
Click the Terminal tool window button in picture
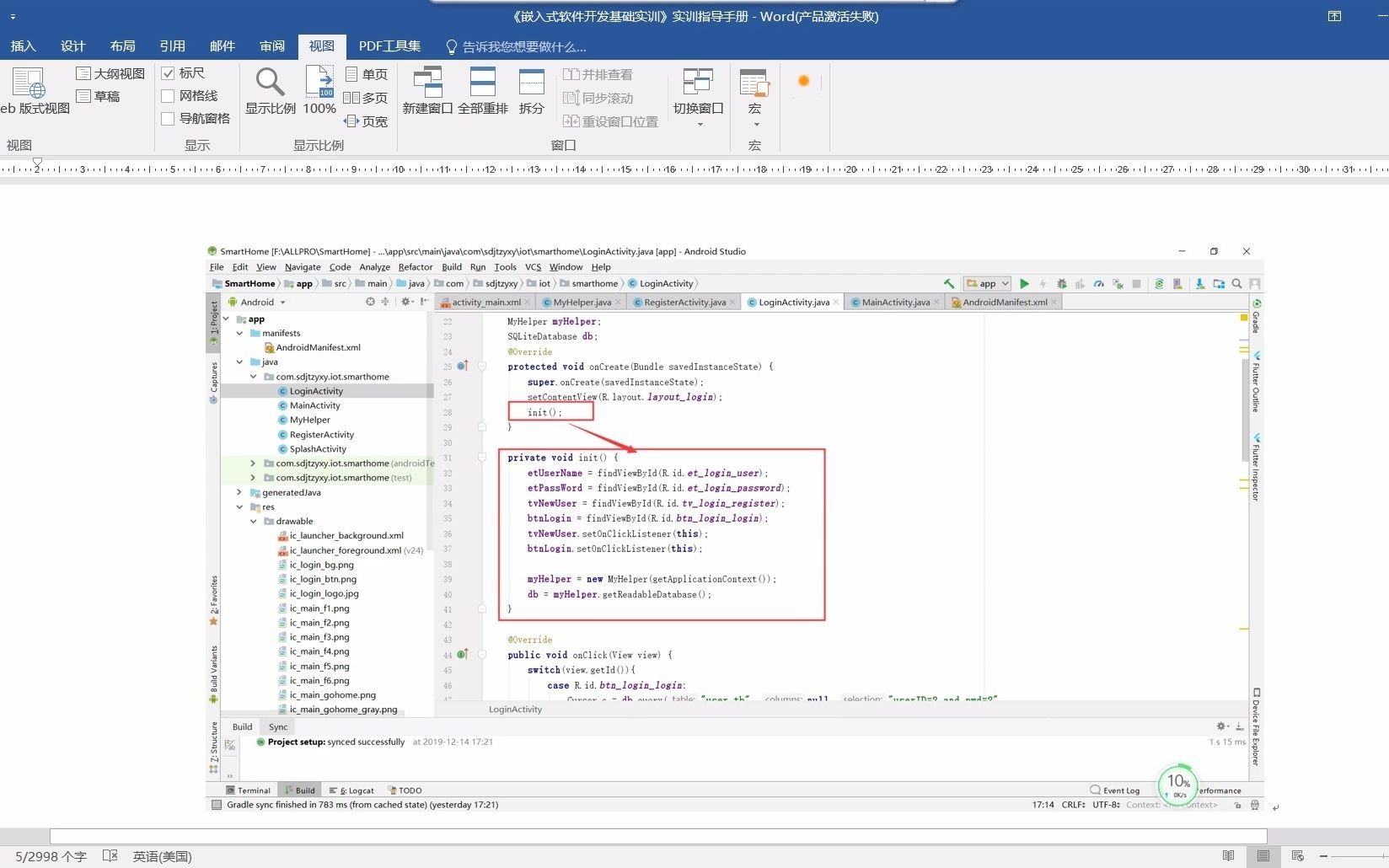(x=249, y=790)
